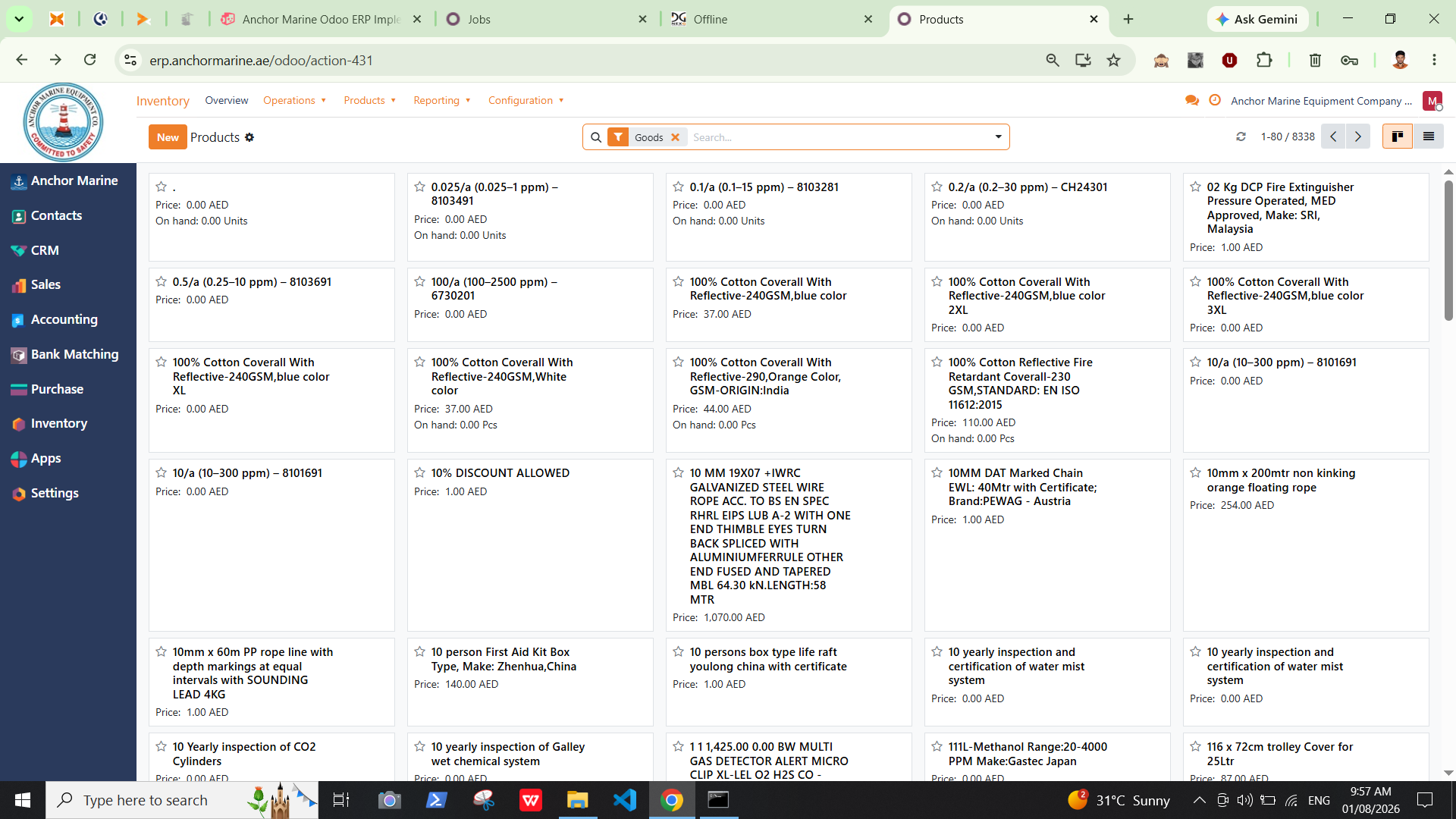Viewport: 1456px width, 819px height.
Task: Click the browser address bar URL
Action: [261, 60]
